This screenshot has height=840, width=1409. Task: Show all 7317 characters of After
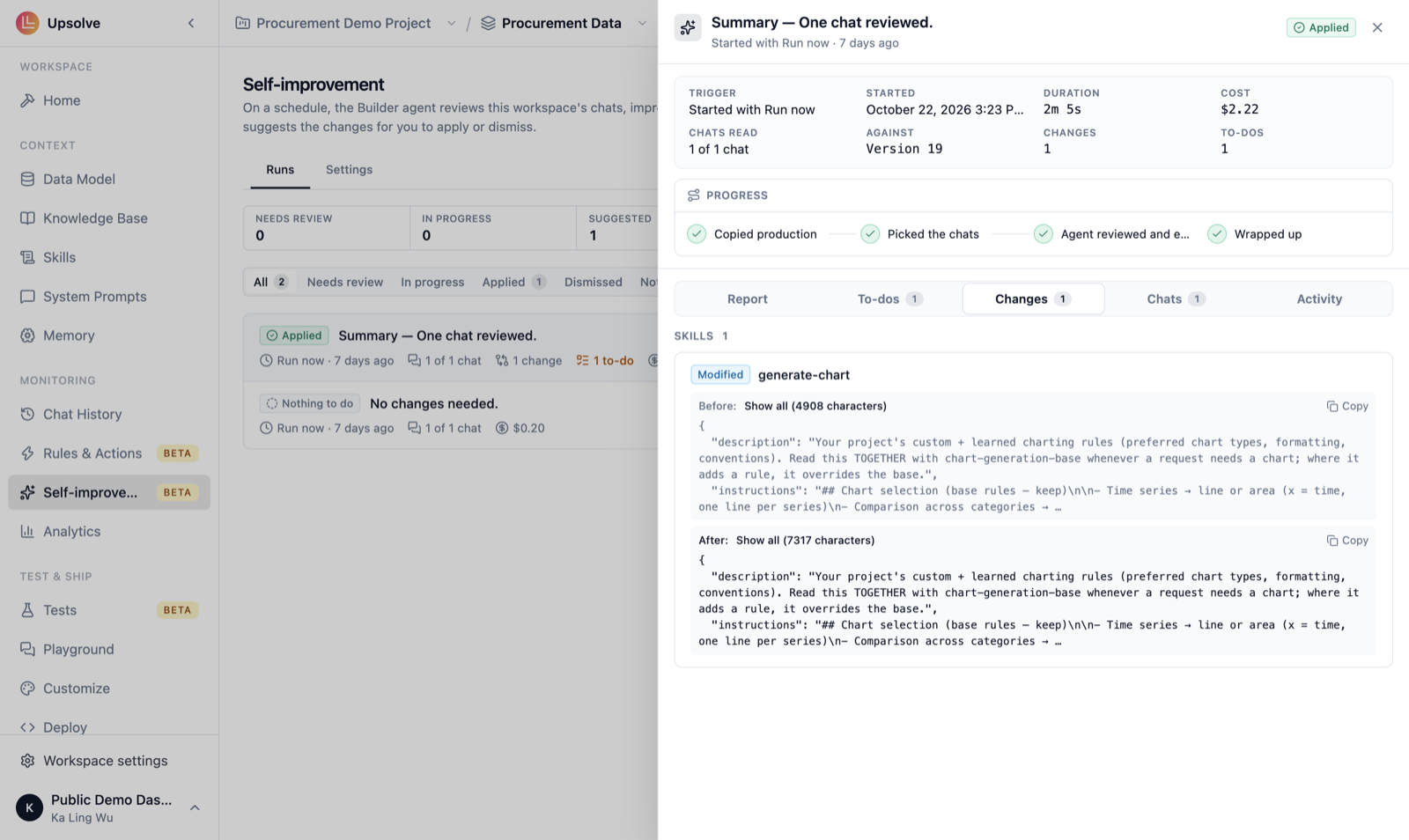805,541
